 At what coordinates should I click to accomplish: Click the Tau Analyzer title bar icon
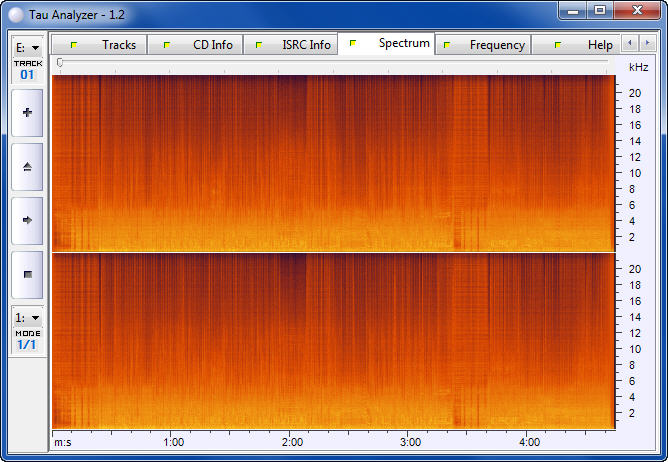click(x=17, y=11)
